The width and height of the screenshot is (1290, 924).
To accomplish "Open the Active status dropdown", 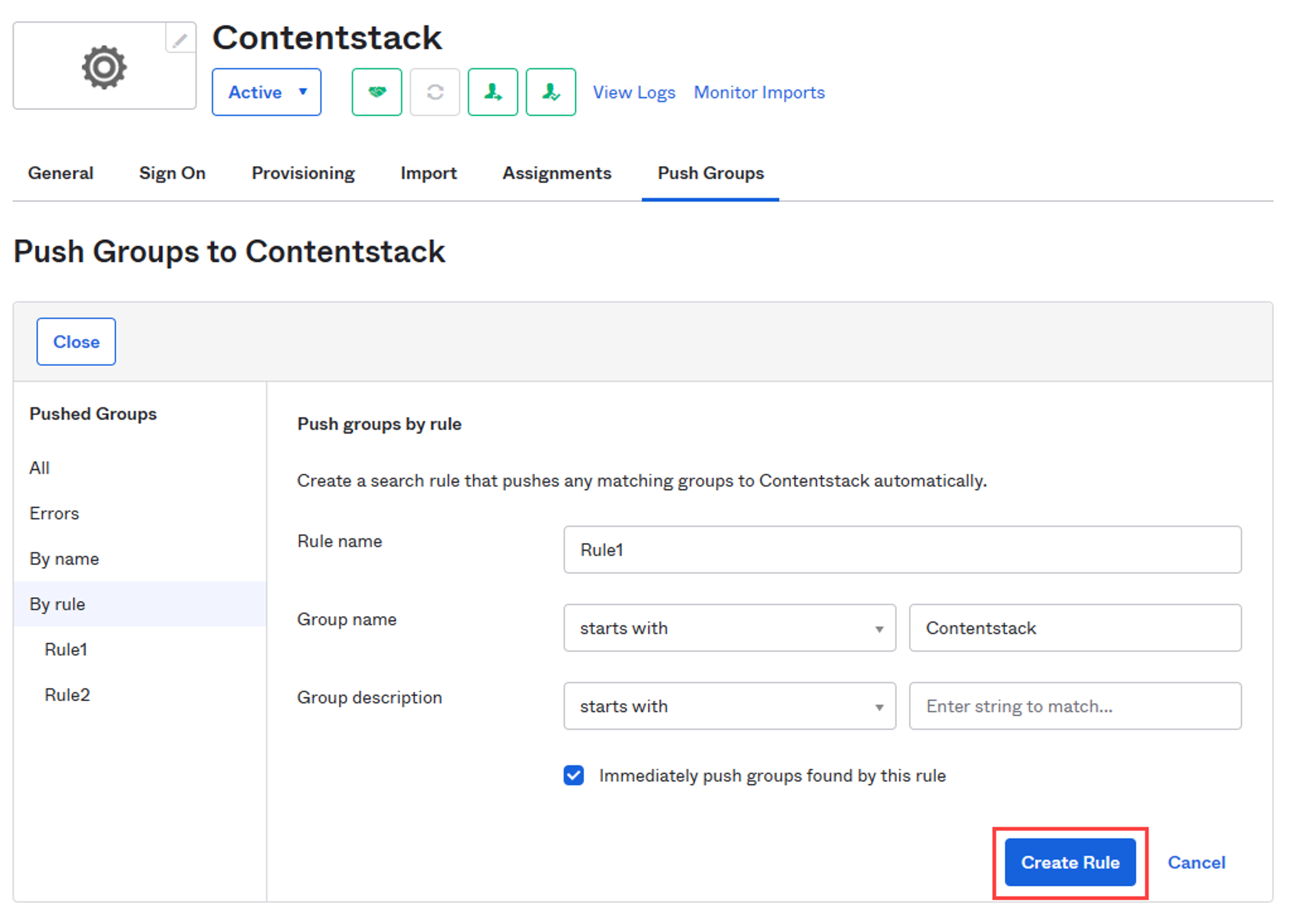I will pos(267,92).
